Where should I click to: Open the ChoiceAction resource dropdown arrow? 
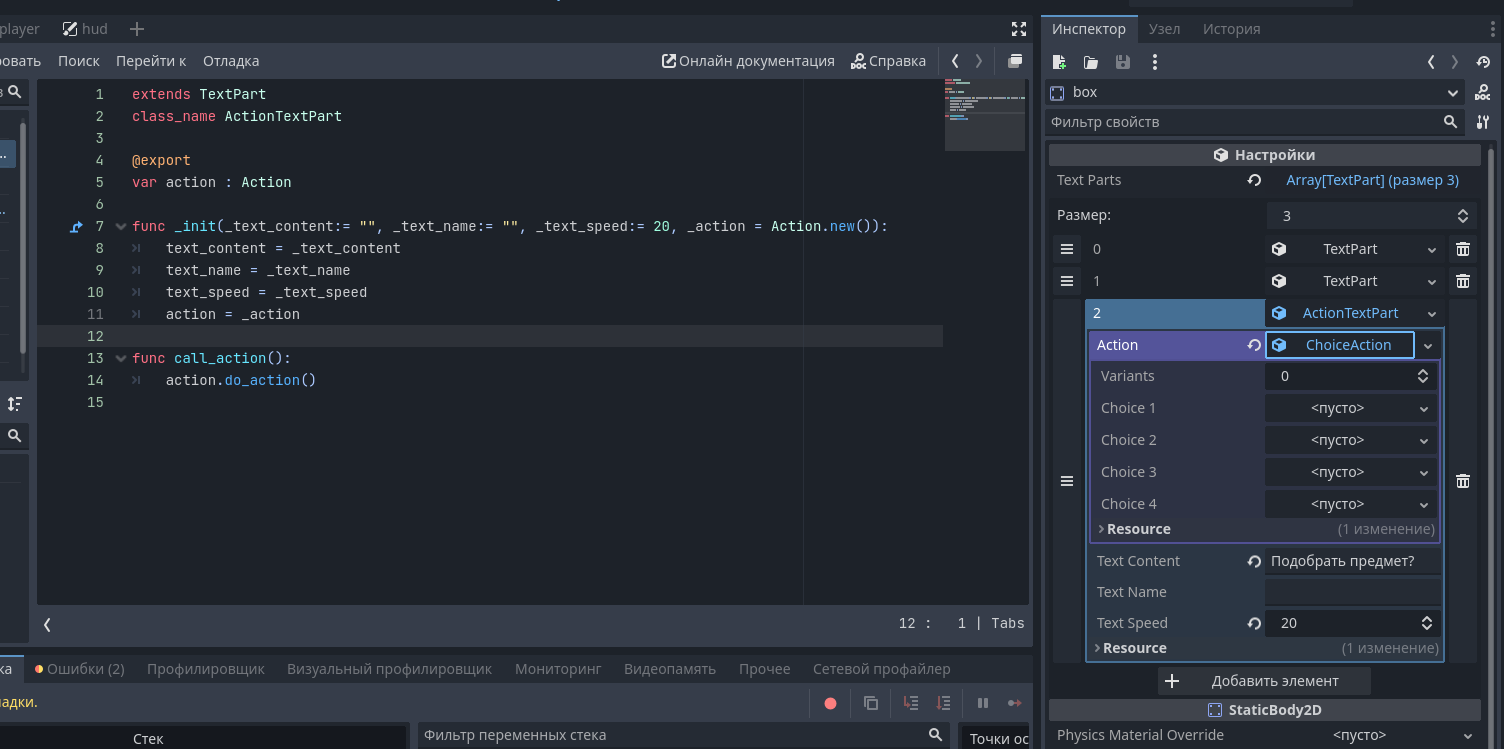1428,345
